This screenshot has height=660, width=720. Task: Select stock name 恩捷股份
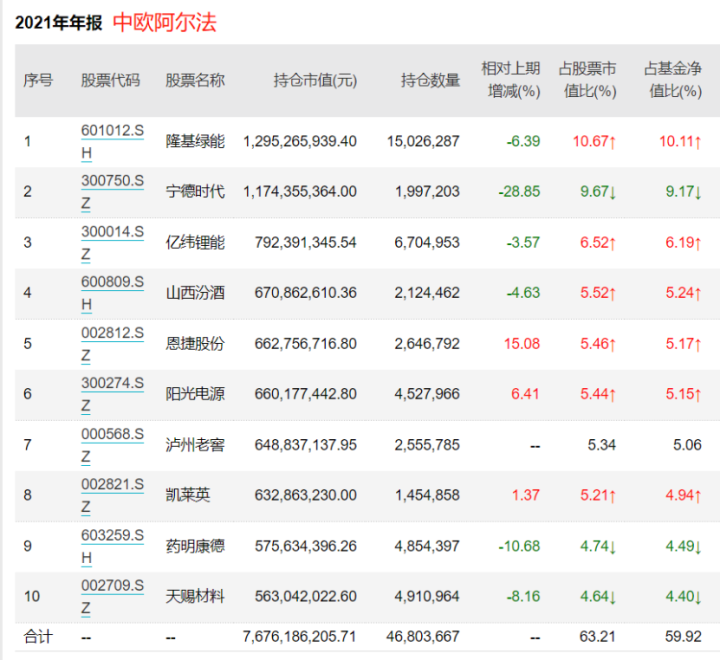pyautogui.click(x=195, y=344)
